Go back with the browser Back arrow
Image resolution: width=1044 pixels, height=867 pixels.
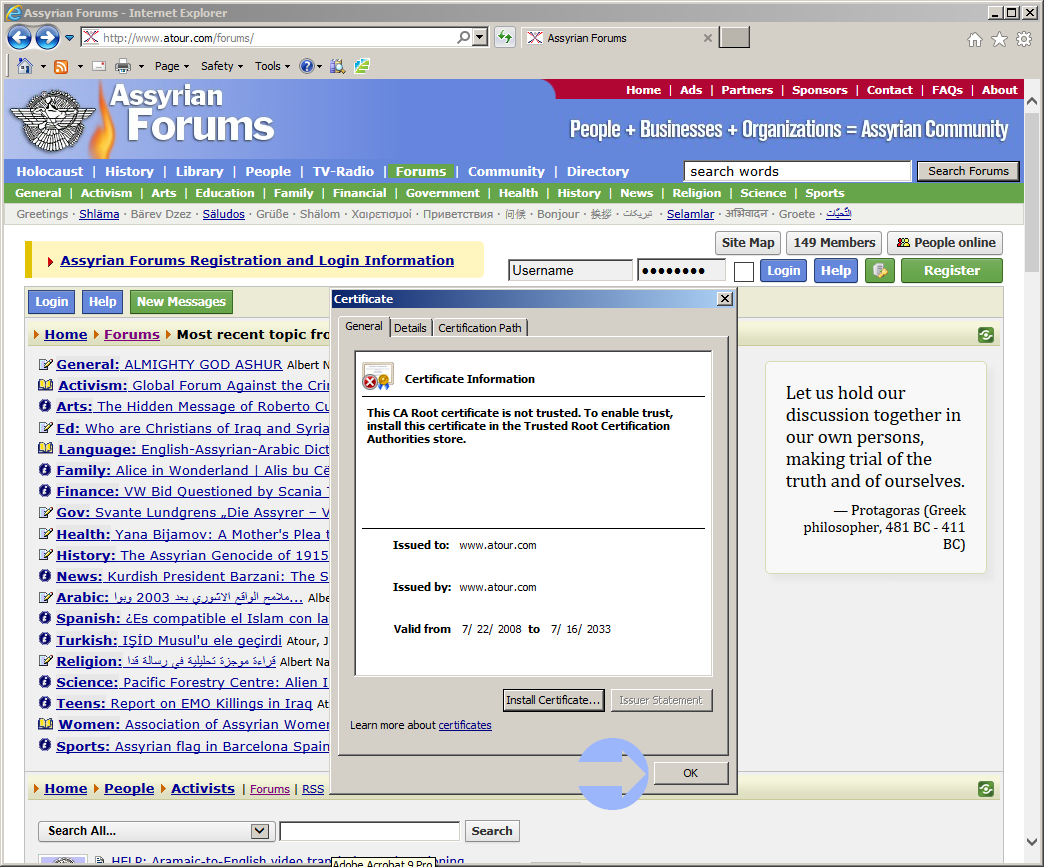[19, 38]
